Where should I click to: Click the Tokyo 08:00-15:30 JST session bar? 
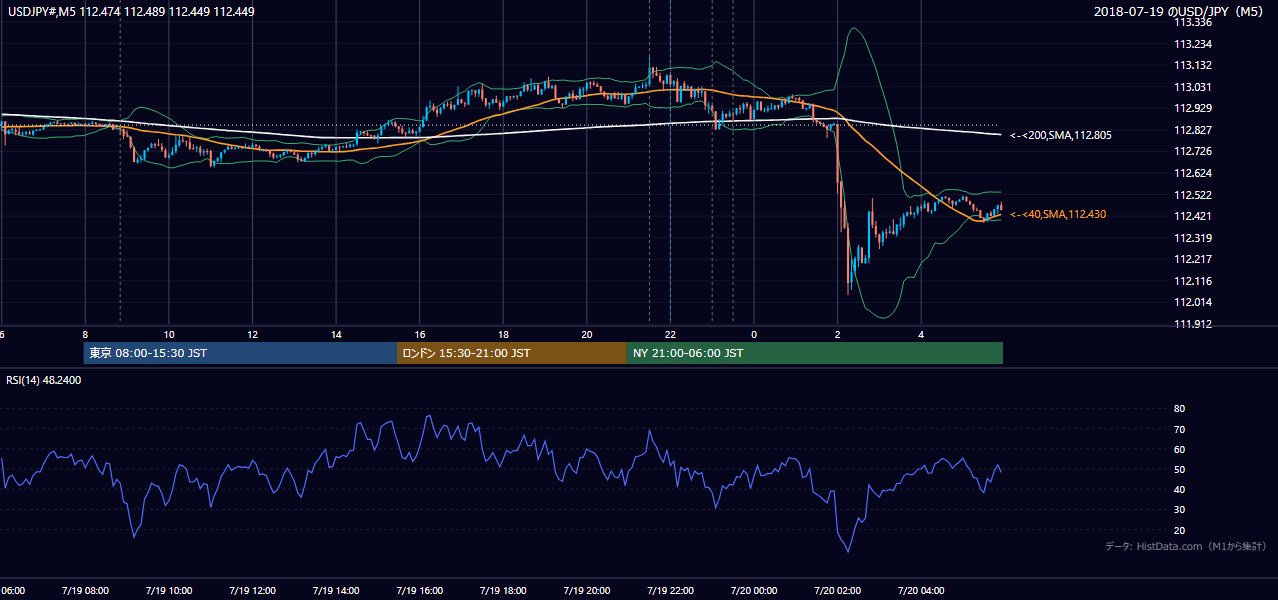pyautogui.click(x=240, y=353)
